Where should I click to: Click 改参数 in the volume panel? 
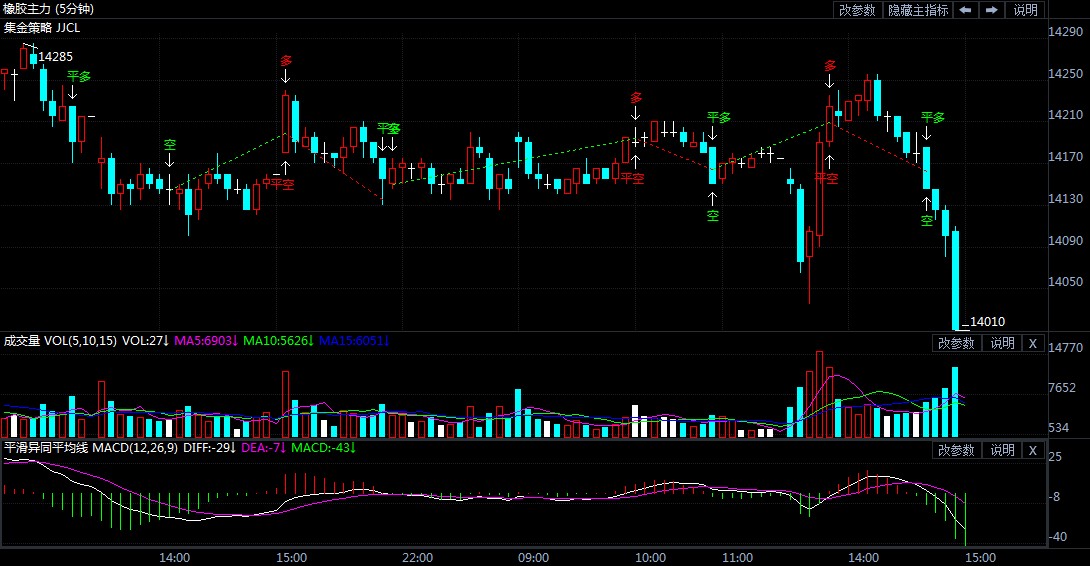pyautogui.click(x=957, y=343)
